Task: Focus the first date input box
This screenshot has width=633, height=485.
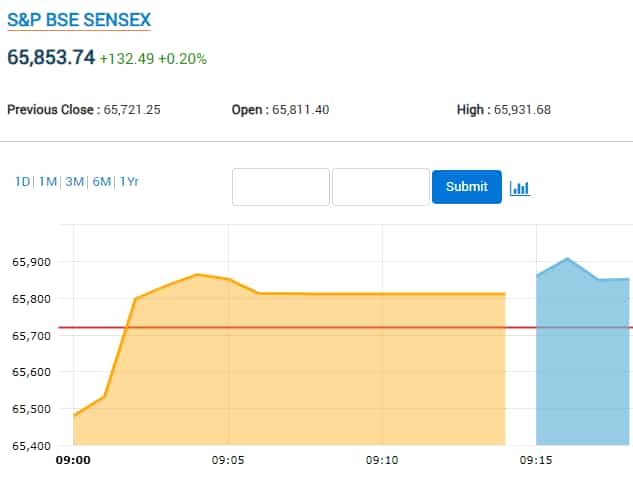Action: coord(281,187)
